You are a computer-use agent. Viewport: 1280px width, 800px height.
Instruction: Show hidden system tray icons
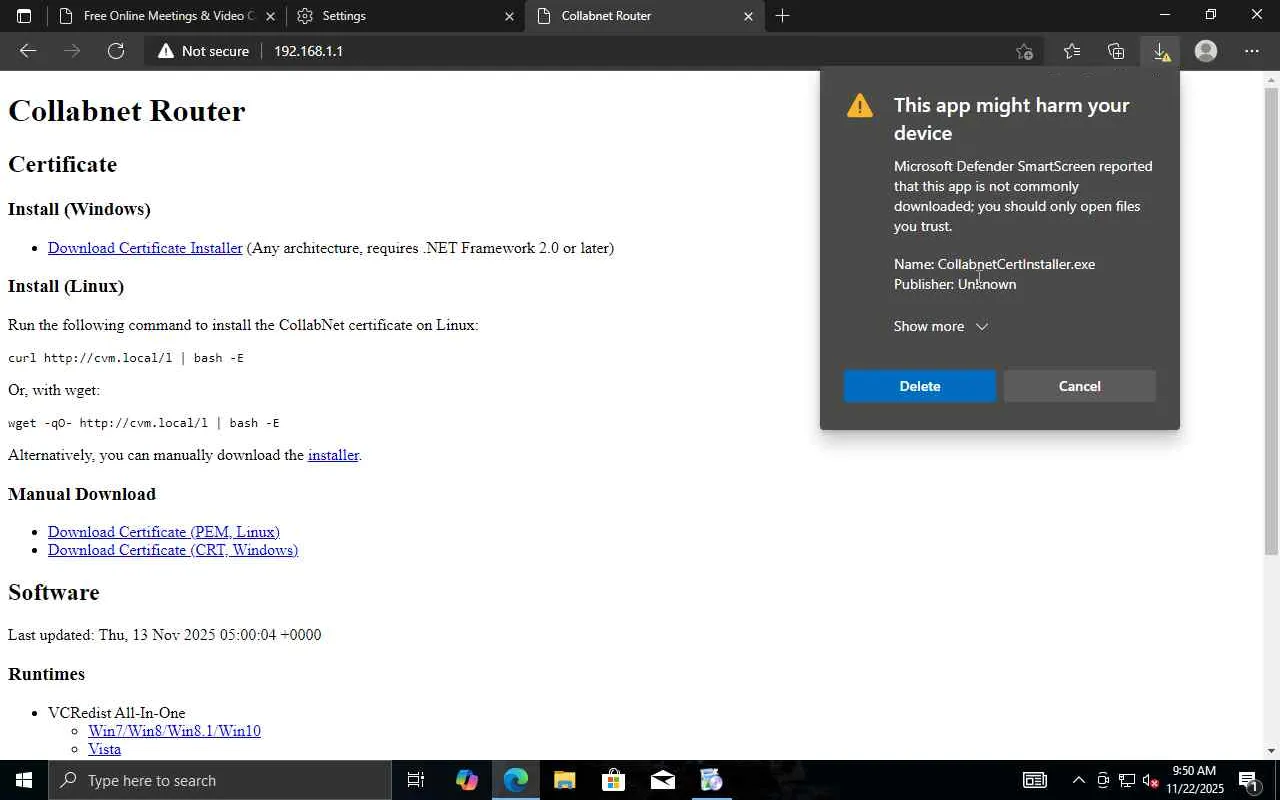(1078, 780)
